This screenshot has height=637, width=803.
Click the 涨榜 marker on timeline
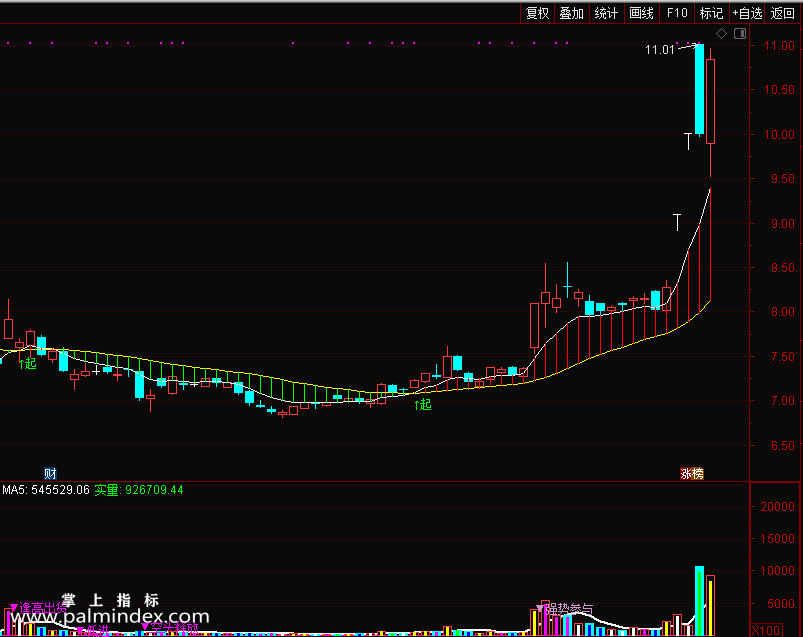tap(691, 474)
